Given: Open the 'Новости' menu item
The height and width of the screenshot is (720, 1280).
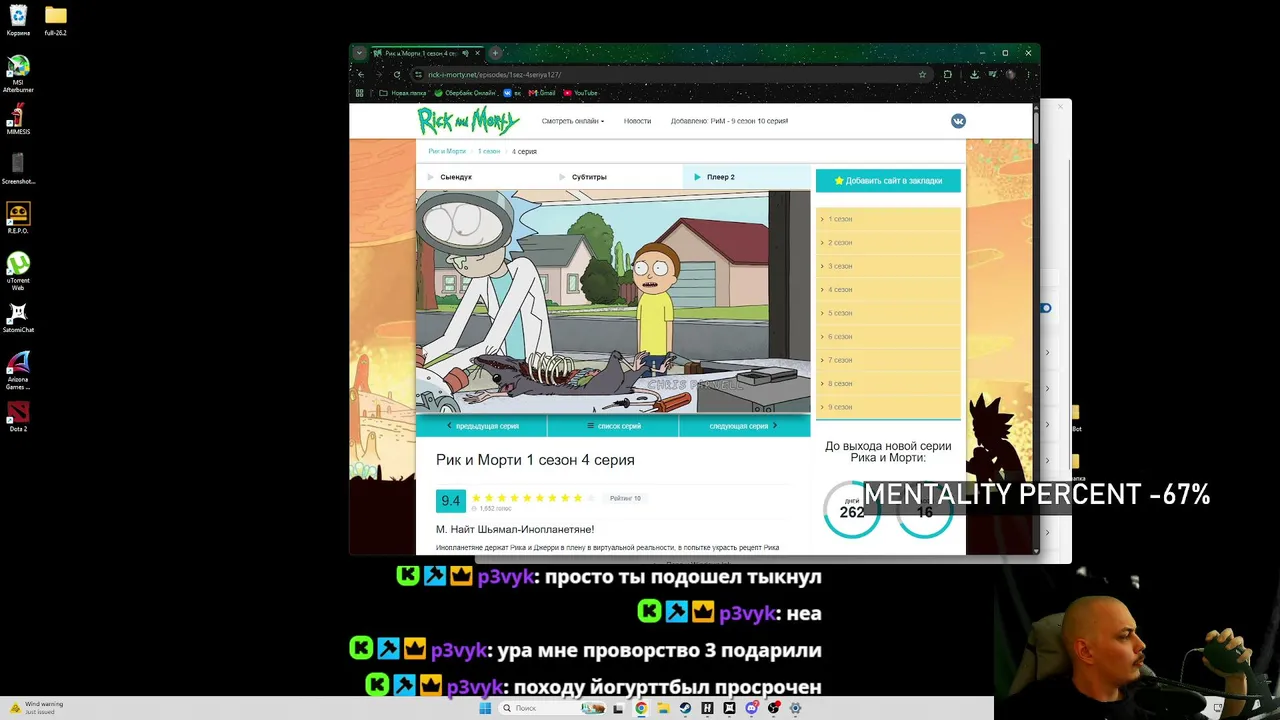Looking at the screenshot, I should tap(637, 121).
